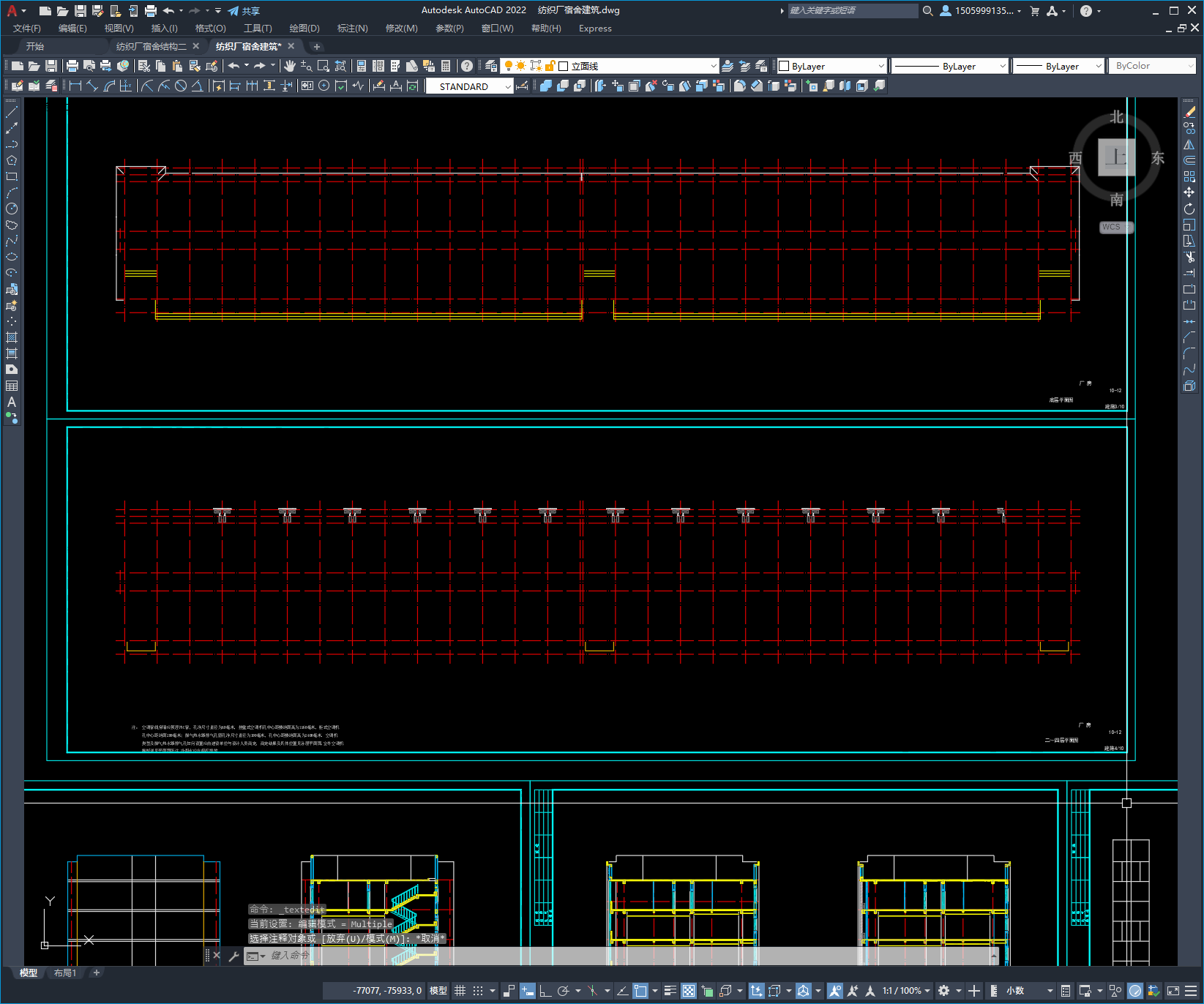Select the Mirror tool
1204x1004 pixels.
pos(1189,144)
